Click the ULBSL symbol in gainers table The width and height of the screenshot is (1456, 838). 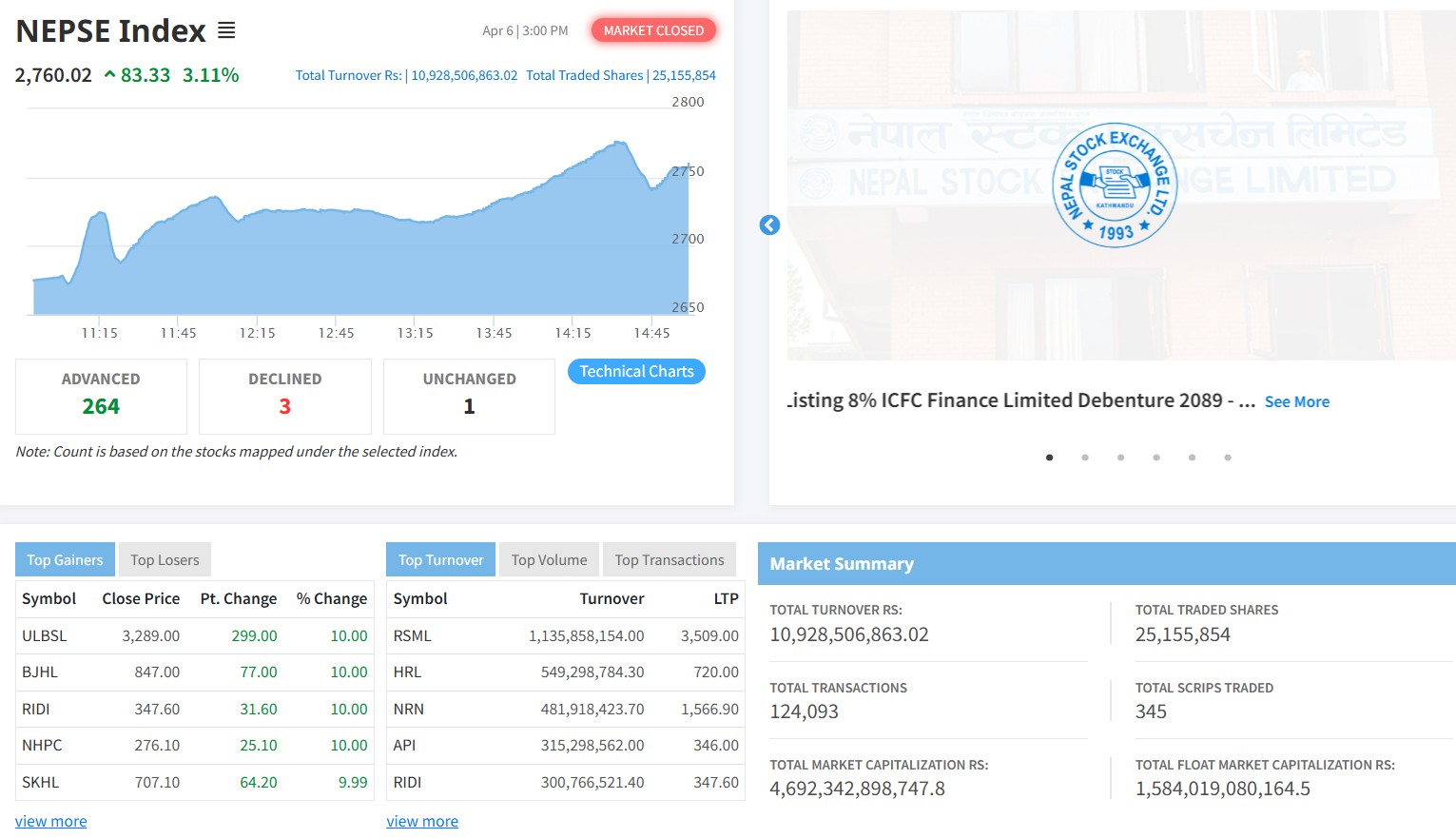(x=45, y=636)
